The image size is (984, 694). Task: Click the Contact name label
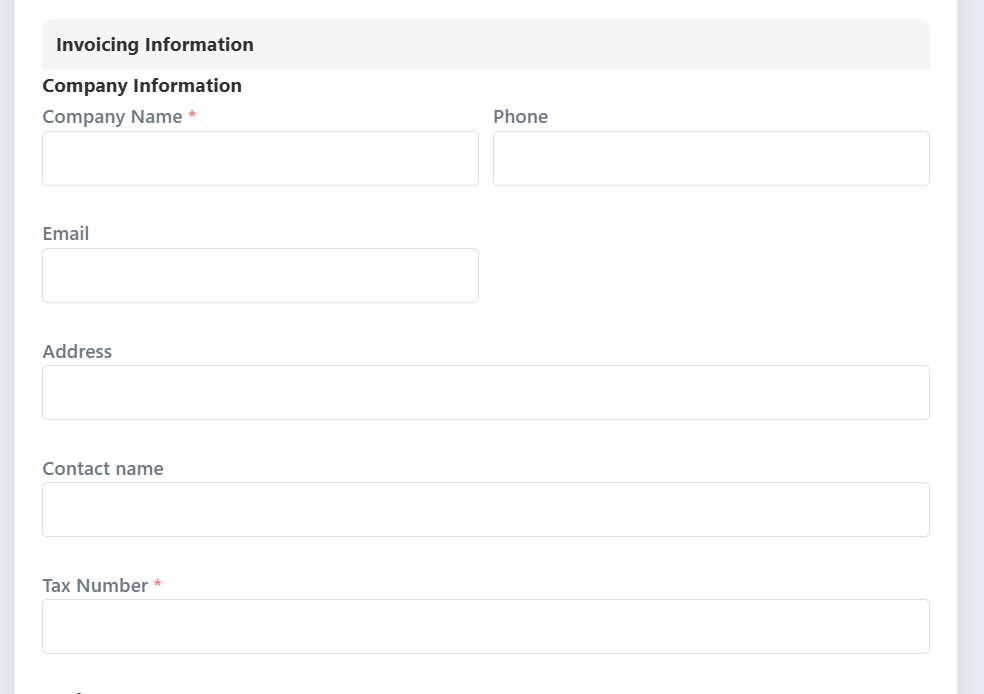click(103, 469)
